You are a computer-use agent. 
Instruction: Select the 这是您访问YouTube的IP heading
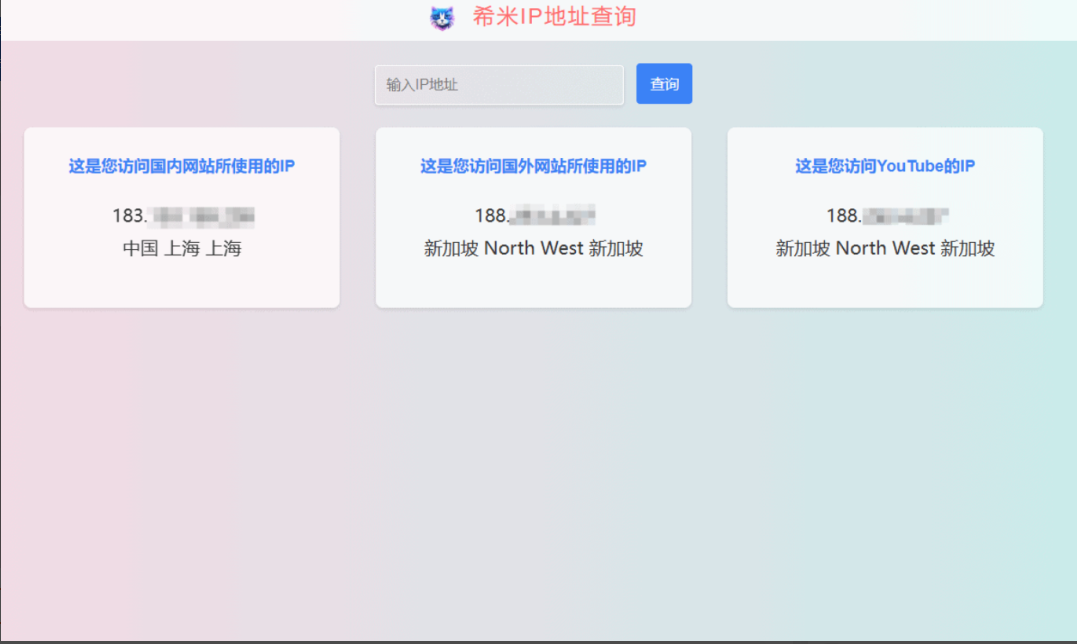pyautogui.click(x=885, y=166)
